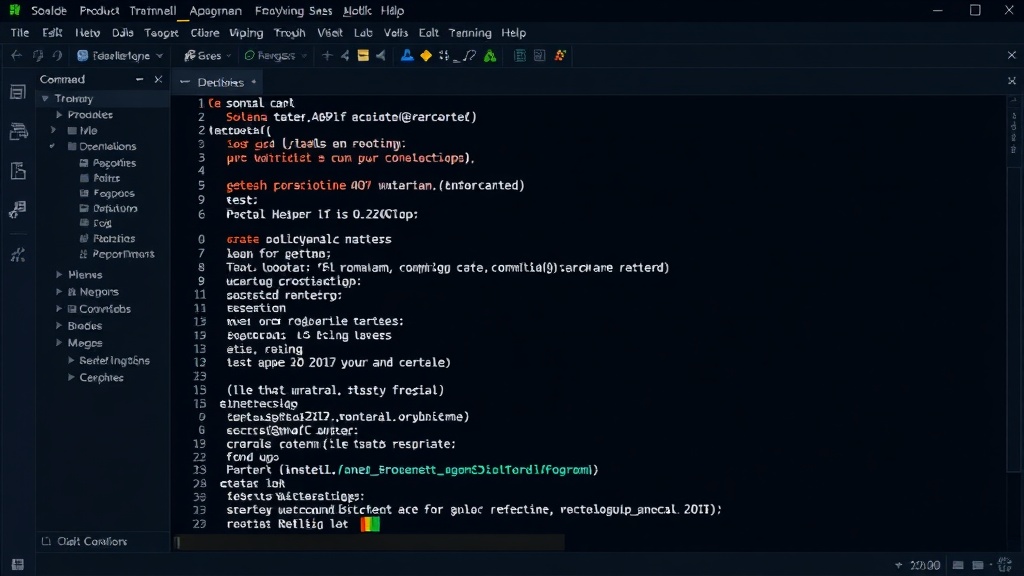
Task: Click the orange diamond toolbar icon
Action: (426, 56)
